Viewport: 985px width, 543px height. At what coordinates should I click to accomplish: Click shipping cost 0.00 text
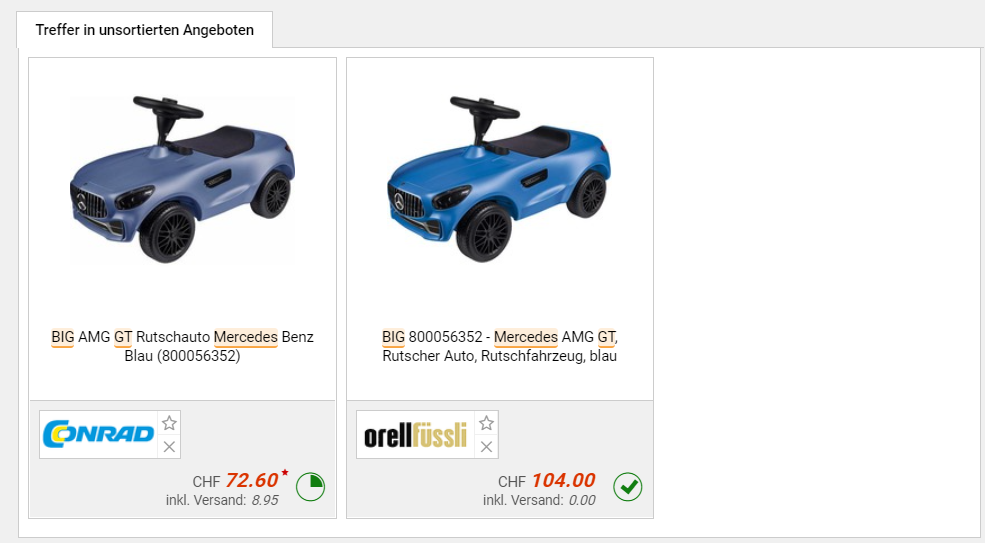(x=582, y=501)
